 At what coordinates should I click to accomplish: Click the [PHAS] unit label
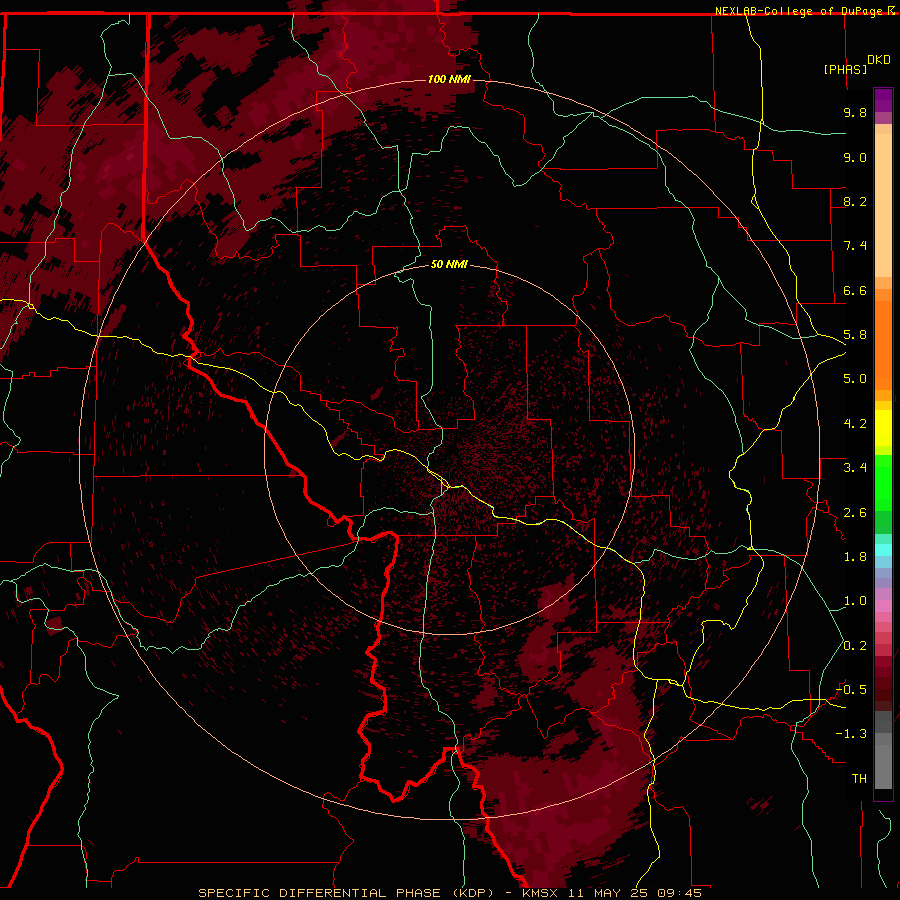(x=845, y=69)
